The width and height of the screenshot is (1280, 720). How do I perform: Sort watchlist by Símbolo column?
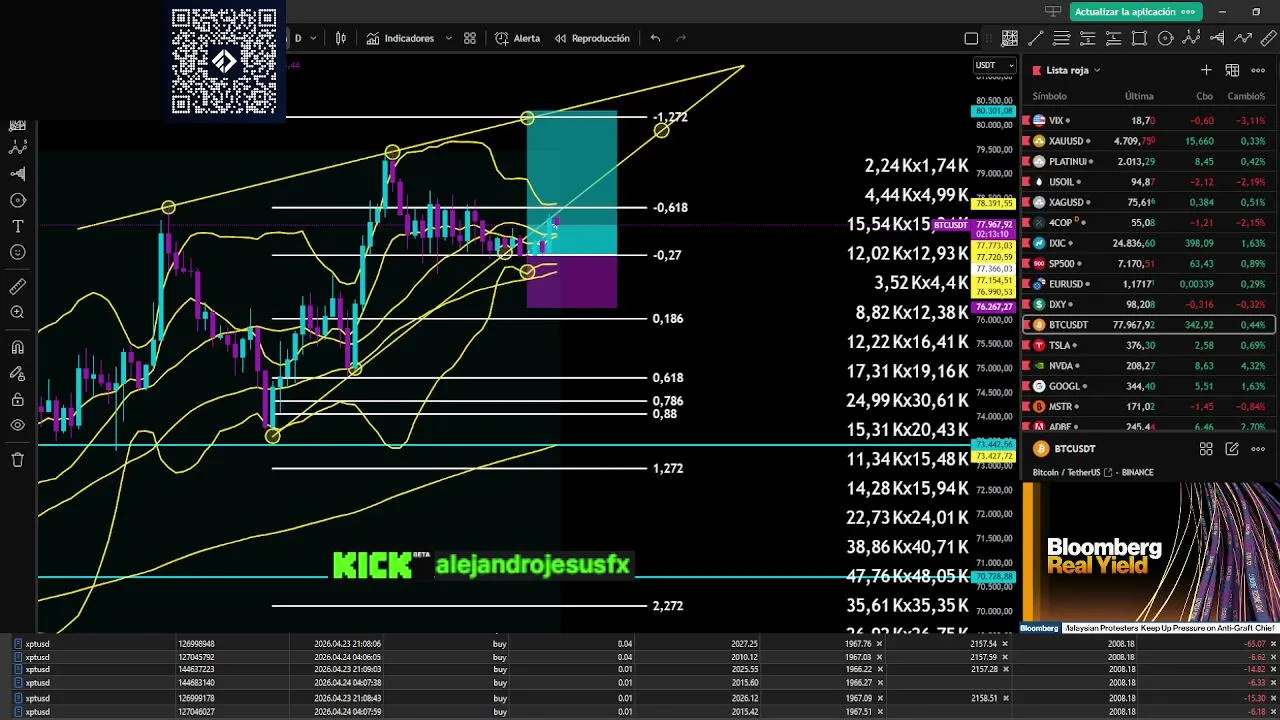pos(1049,96)
